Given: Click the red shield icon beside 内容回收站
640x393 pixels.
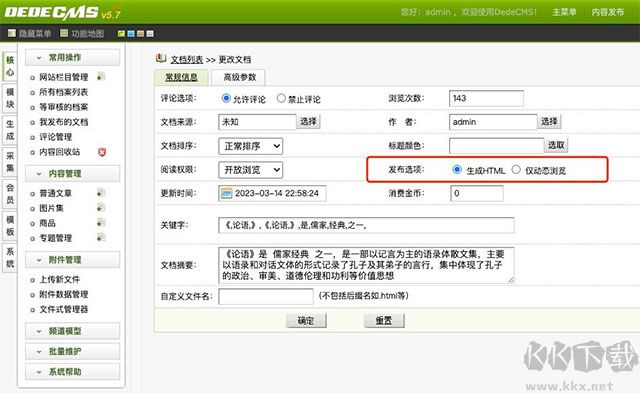Looking at the screenshot, I should point(102,152).
